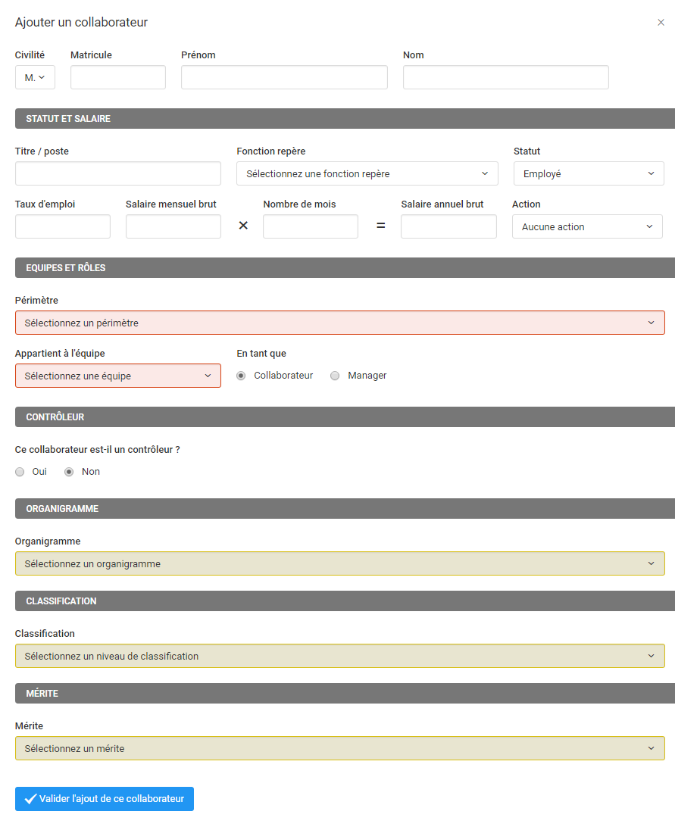This screenshot has height=830, width=675.
Task: Choose Oui for contrôleur question
Action: (20, 472)
